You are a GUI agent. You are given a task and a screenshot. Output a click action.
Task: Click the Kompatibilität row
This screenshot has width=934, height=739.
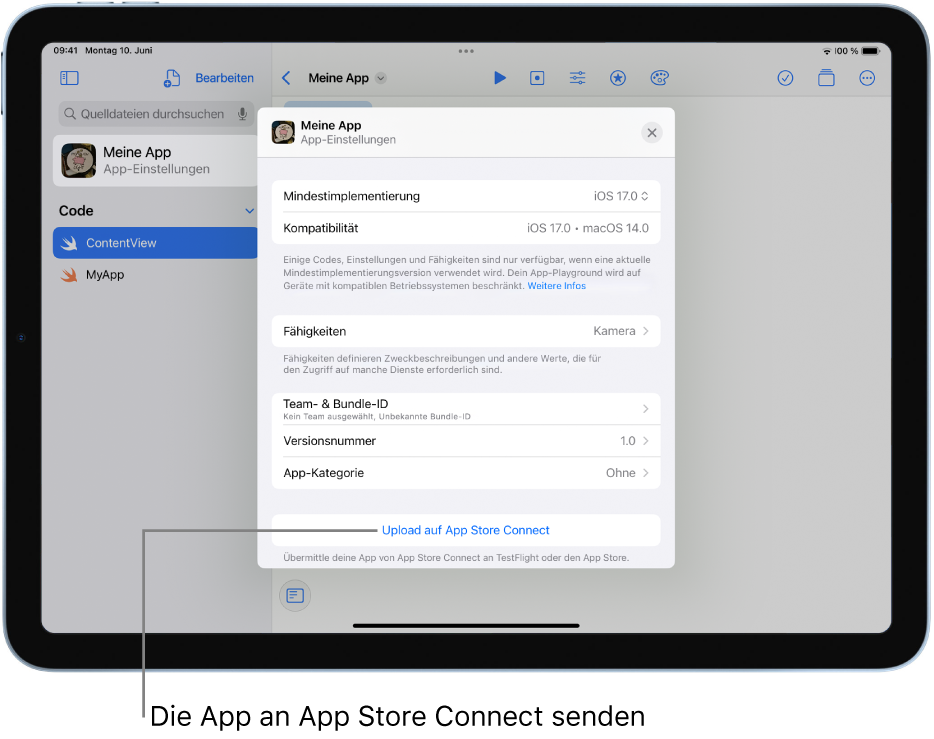pos(466,228)
